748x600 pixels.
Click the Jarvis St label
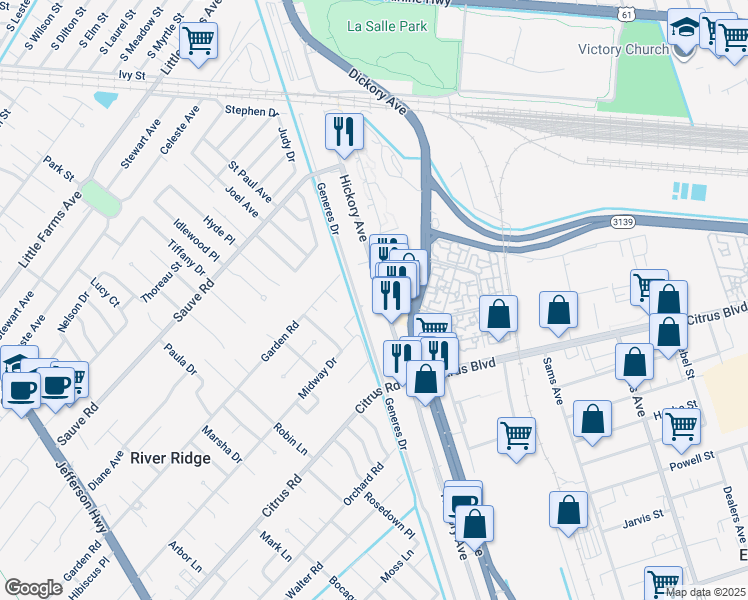643,519
